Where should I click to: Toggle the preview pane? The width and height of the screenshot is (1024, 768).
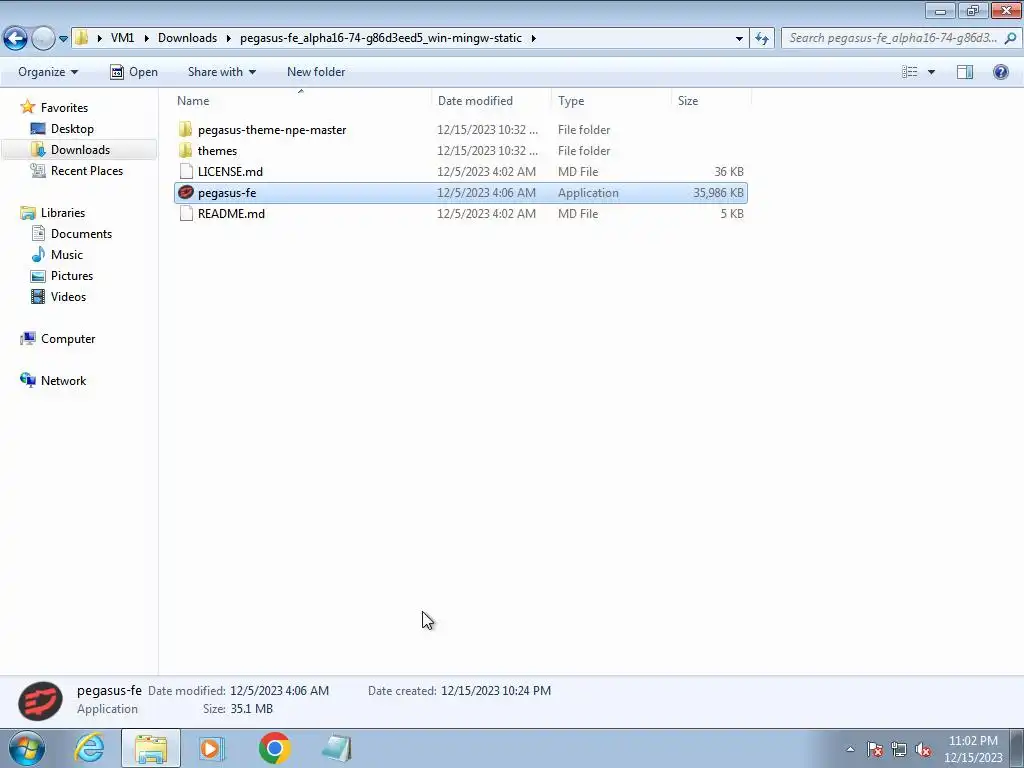(965, 72)
